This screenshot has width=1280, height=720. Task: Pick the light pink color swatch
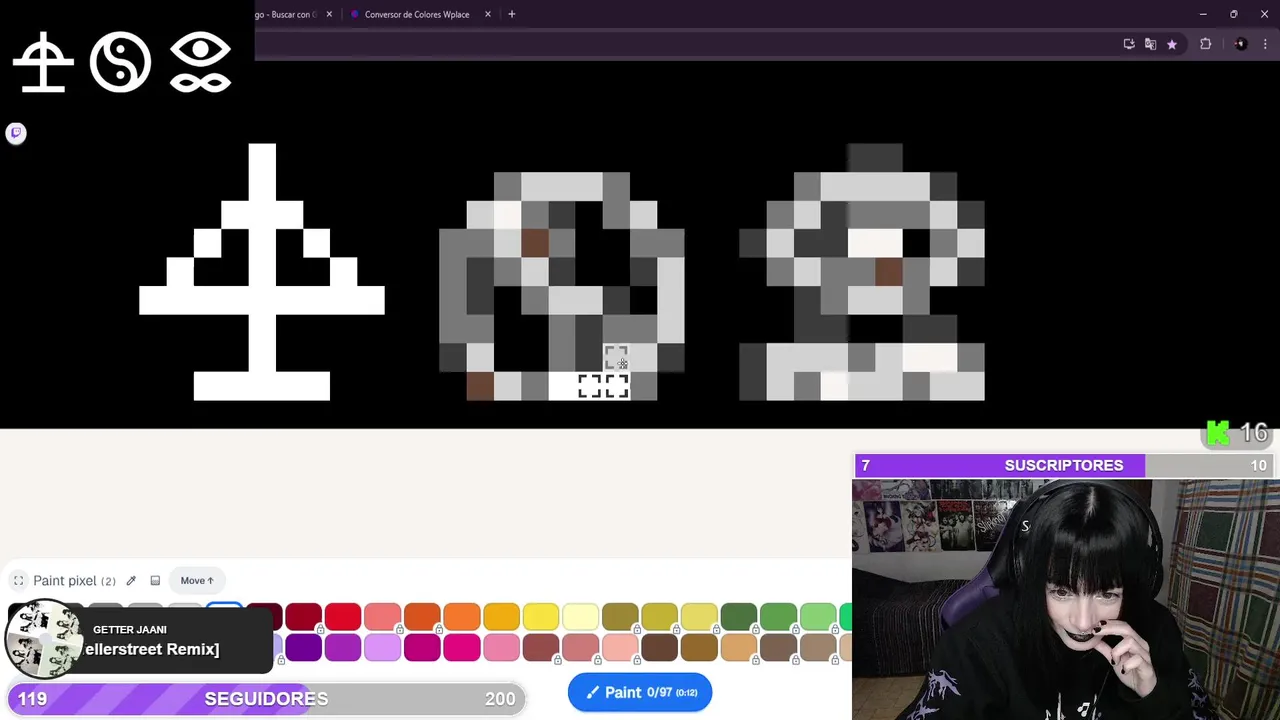tap(501, 648)
